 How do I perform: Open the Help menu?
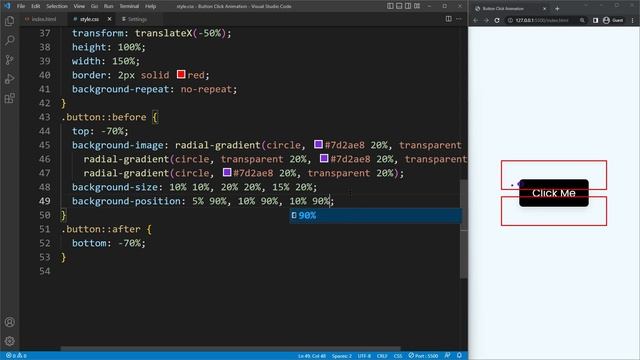151,6
